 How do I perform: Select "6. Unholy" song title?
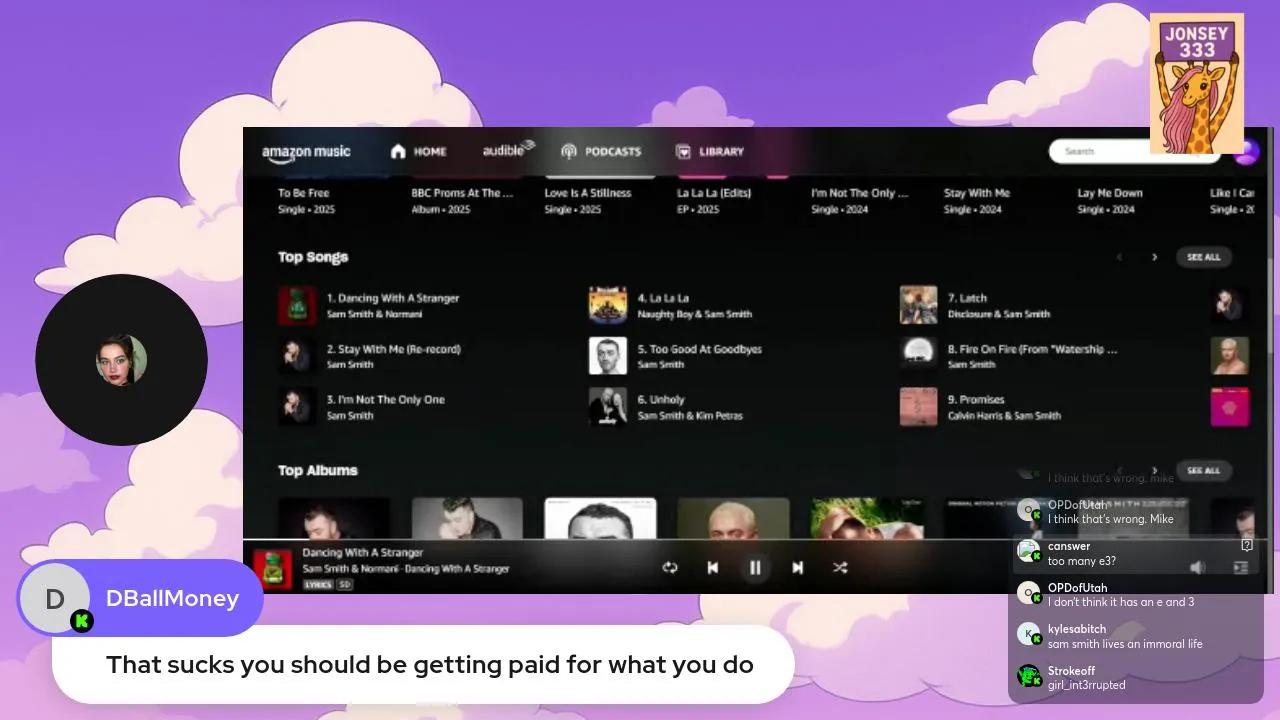click(661, 399)
